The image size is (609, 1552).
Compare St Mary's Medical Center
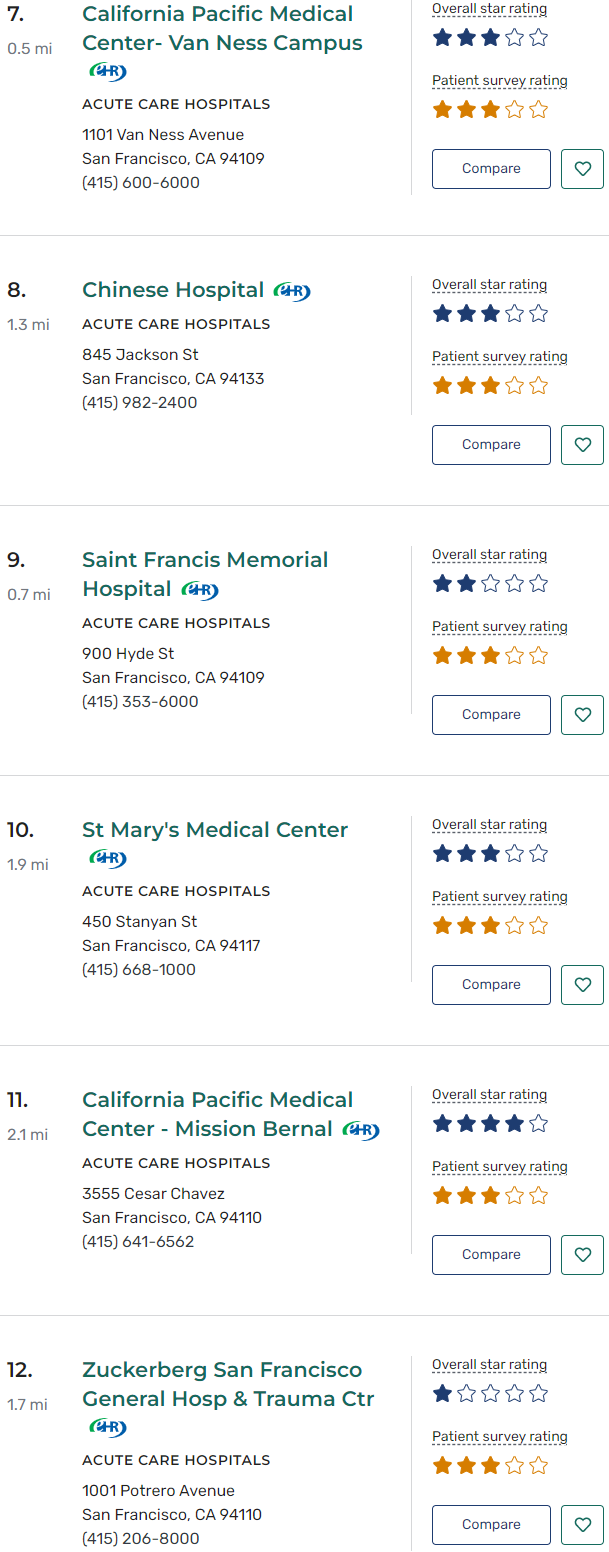pos(491,985)
